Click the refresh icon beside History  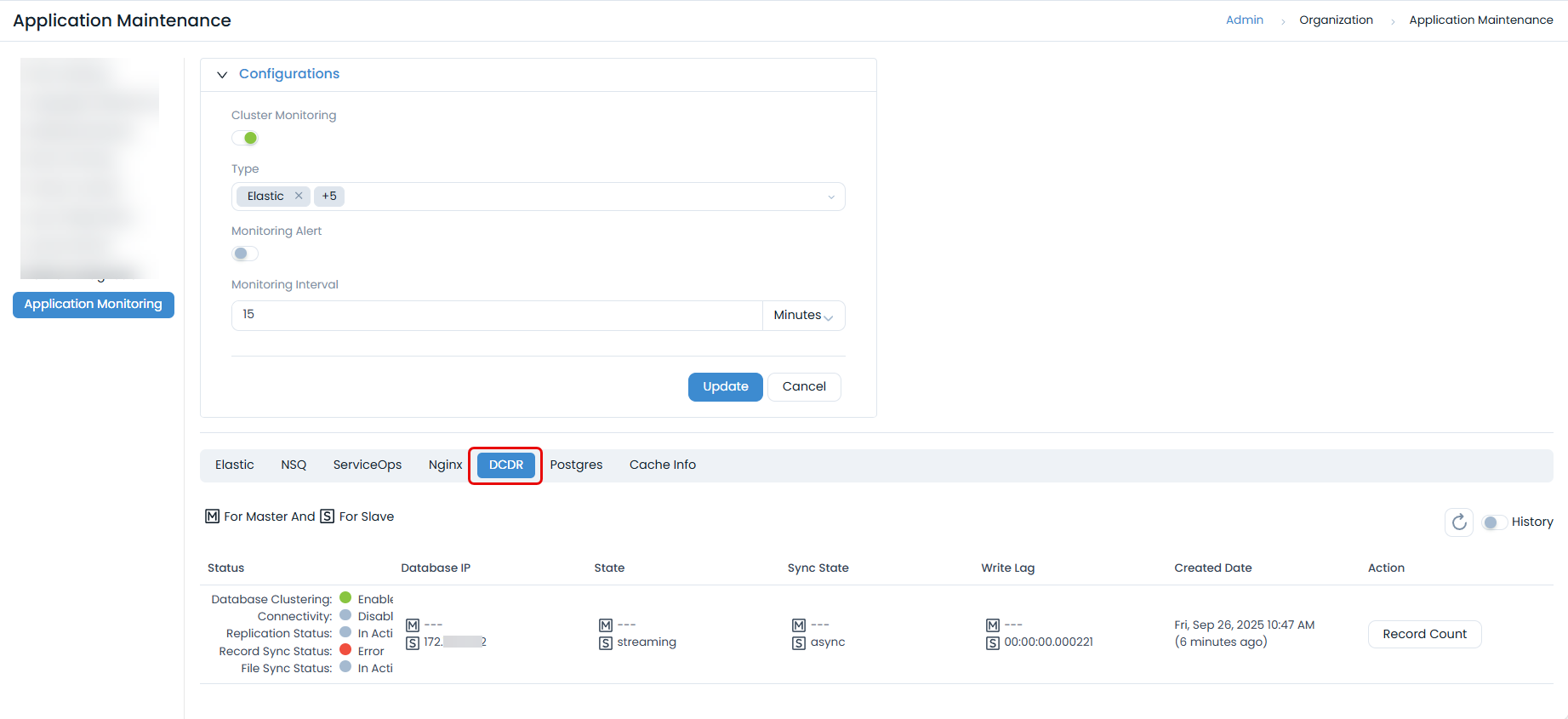1458,522
